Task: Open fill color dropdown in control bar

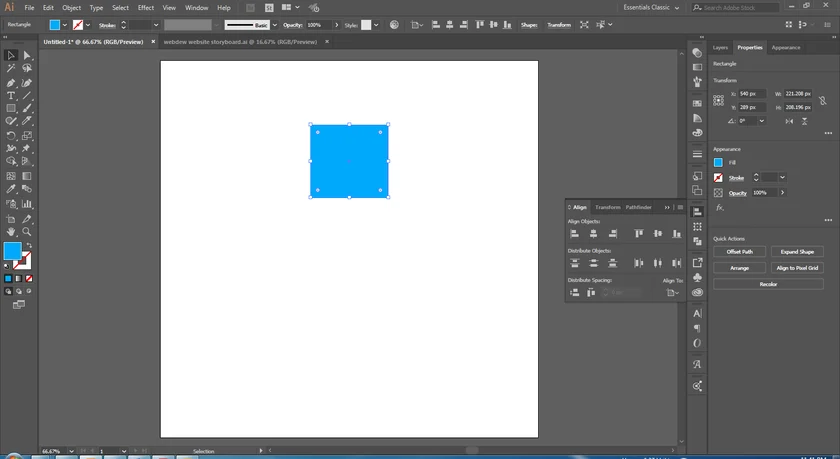Action: (x=65, y=25)
